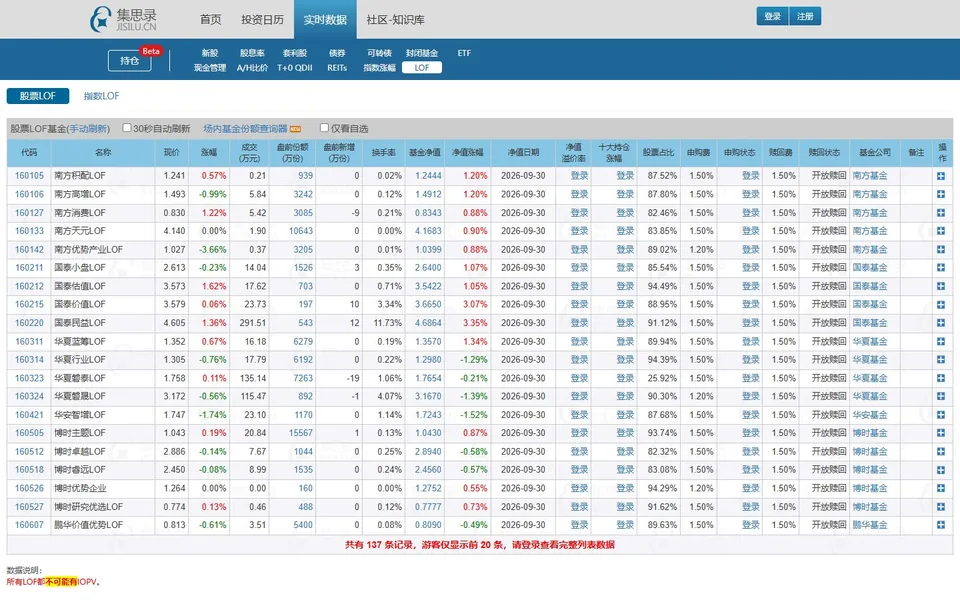Image resolution: width=960 pixels, height=600 pixels.
Task: Tick the 仅看自选 checkbox
Action: 324,127
